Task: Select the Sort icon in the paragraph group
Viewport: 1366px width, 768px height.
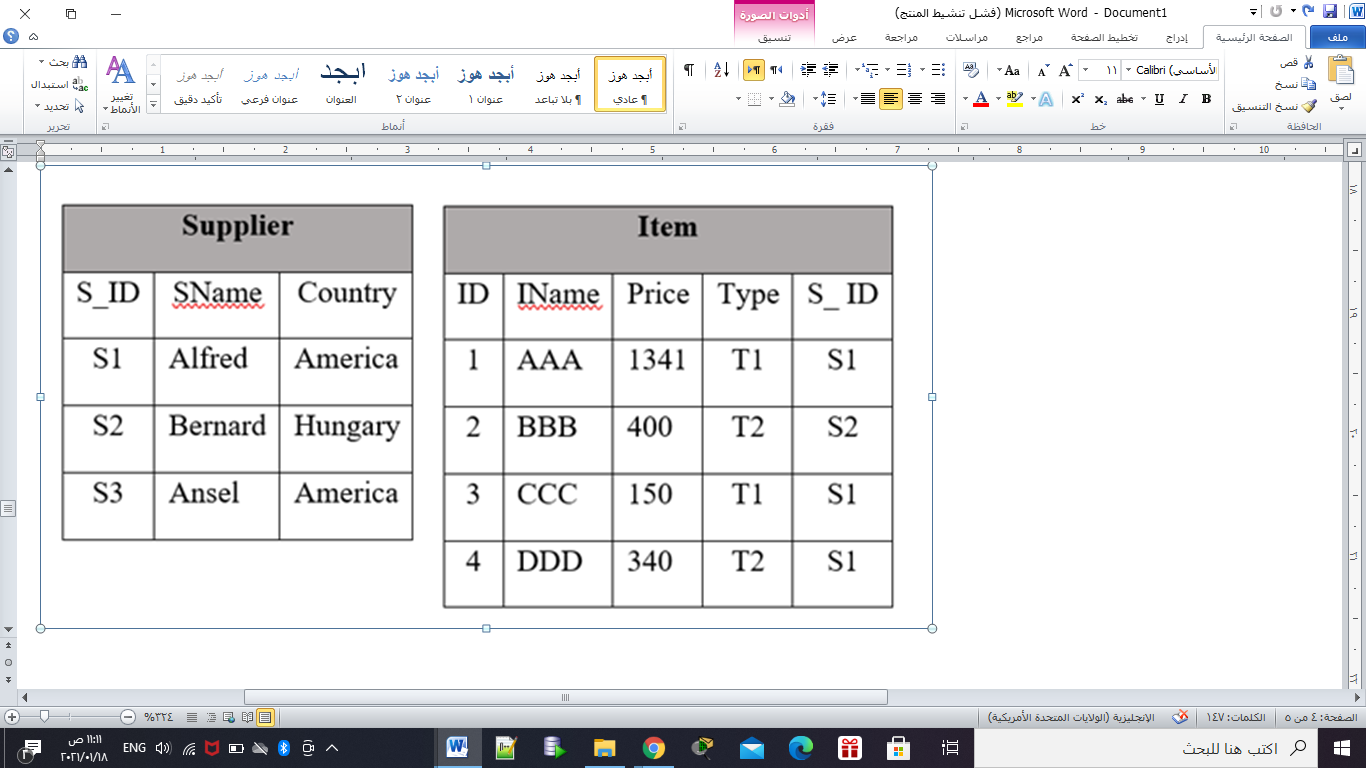Action: (719, 69)
